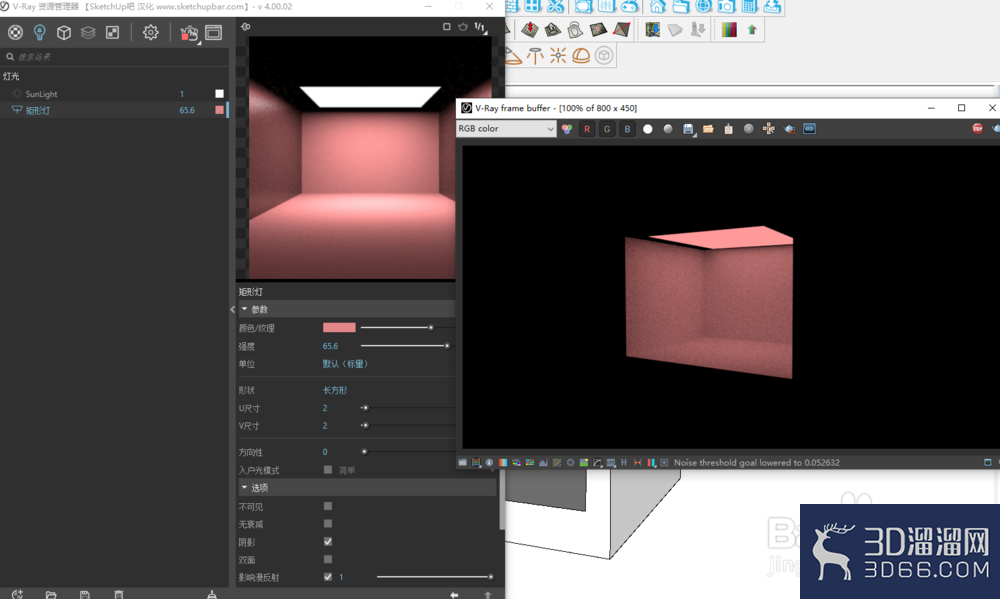Open the Render Elements layers tab

[88, 33]
